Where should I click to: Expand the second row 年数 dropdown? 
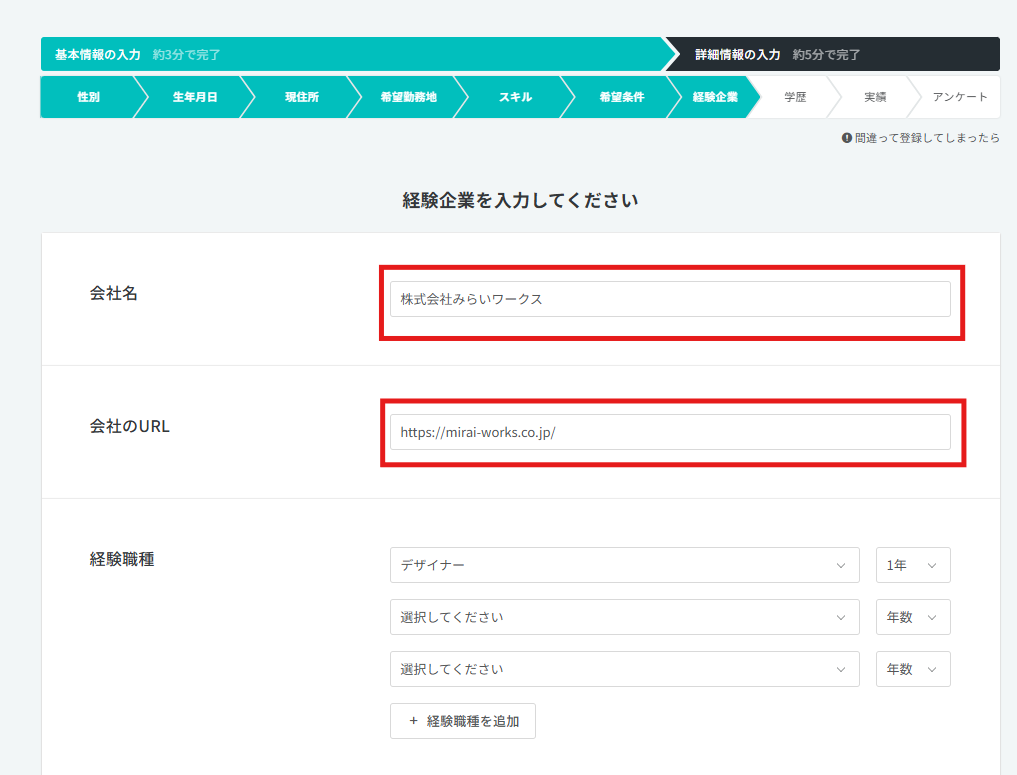[912, 617]
